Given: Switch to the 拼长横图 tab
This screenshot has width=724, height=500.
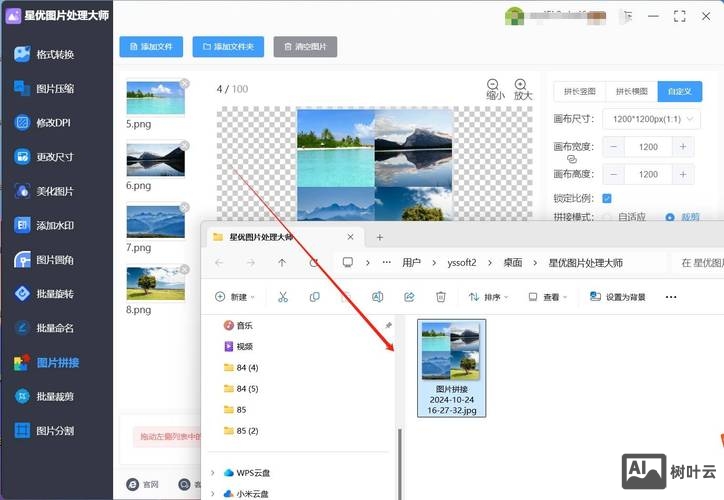Looking at the screenshot, I should [632, 91].
